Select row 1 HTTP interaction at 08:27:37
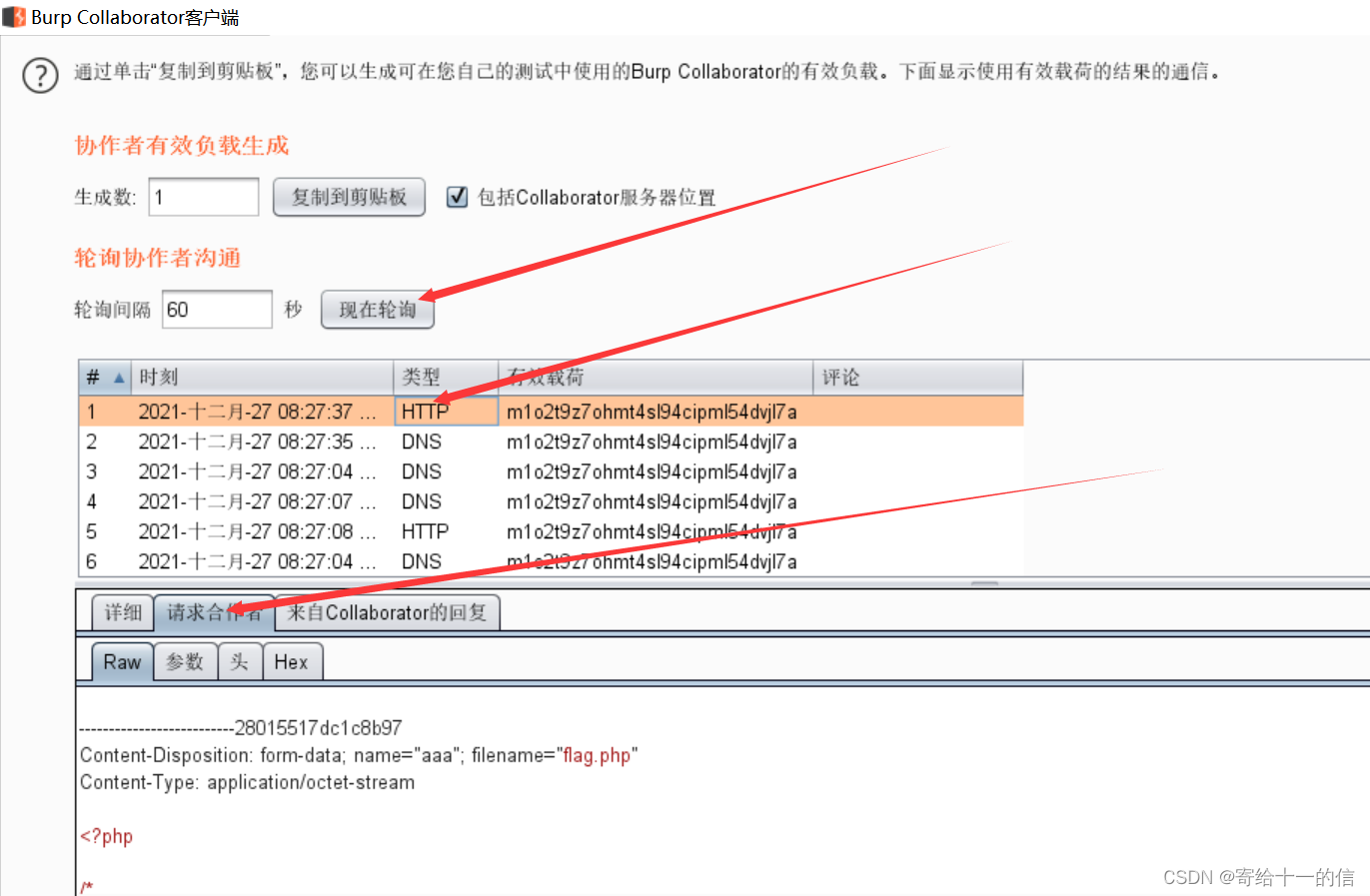Viewport: 1370px width, 896px height. 551,412
